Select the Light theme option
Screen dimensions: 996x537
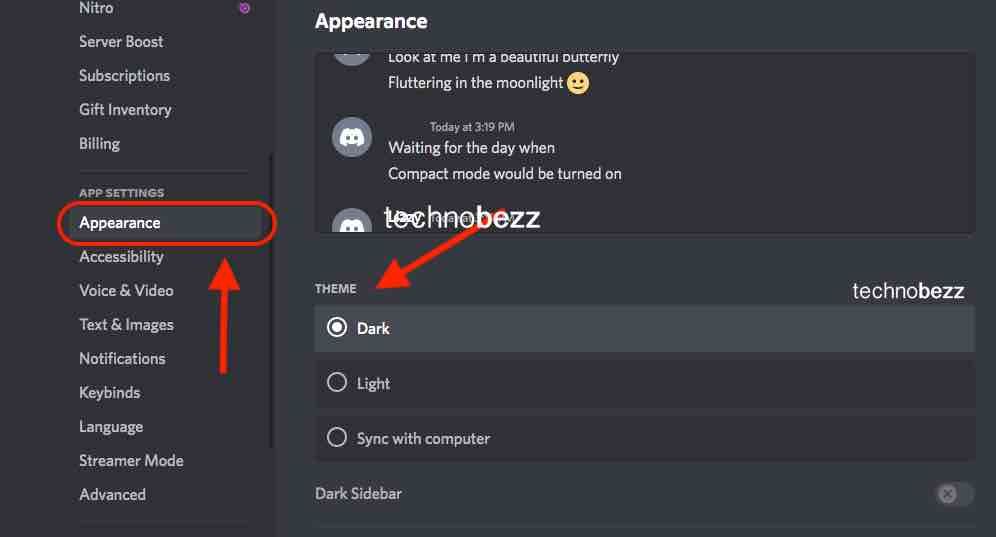pos(644,383)
